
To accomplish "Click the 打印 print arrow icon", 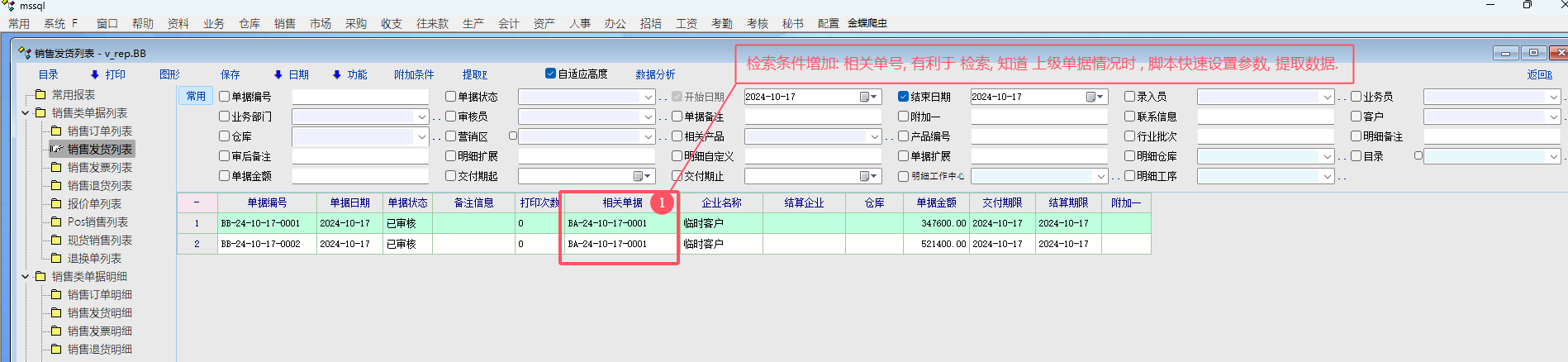I will pyautogui.click(x=95, y=74).
